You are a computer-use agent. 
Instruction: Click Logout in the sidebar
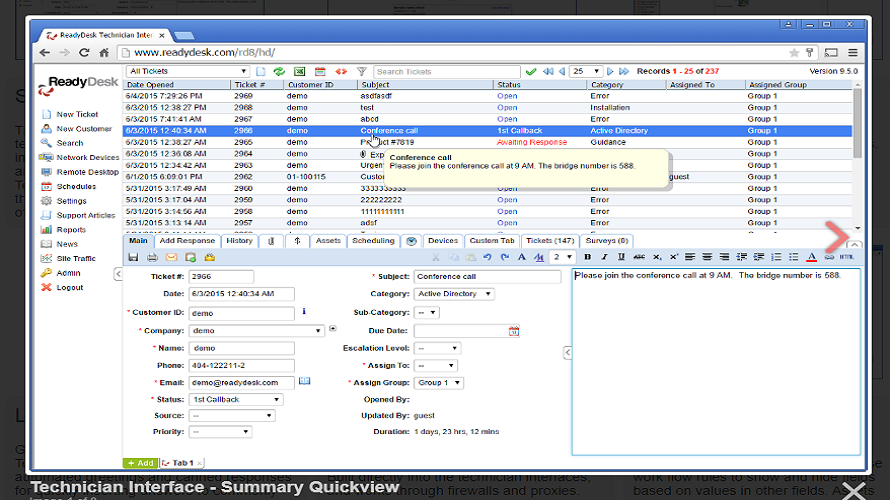(x=70, y=288)
